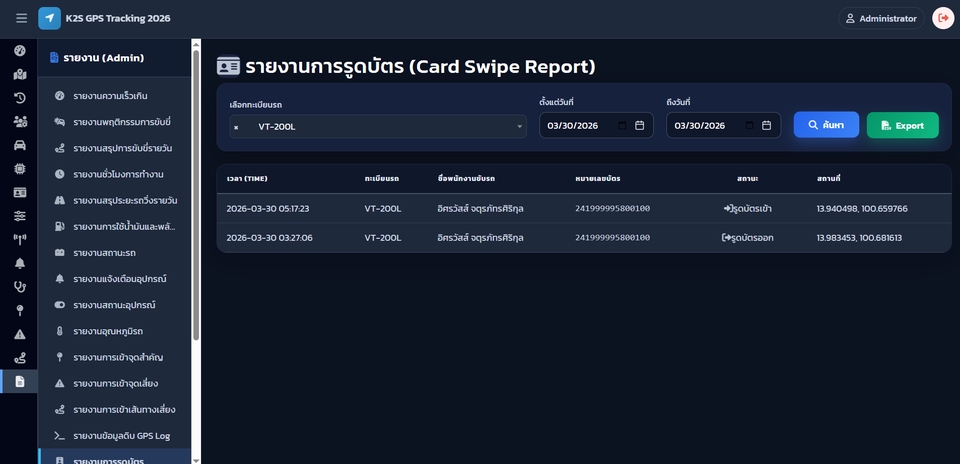Open the dashboard gauge icon in left rail
The width and height of the screenshot is (960, 464).
click(20, 50)
